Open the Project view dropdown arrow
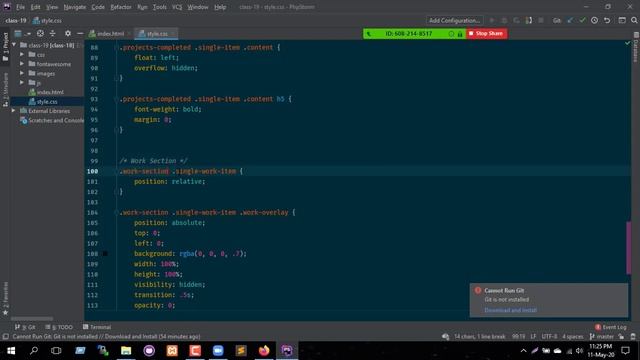 (x=28, y=33)
